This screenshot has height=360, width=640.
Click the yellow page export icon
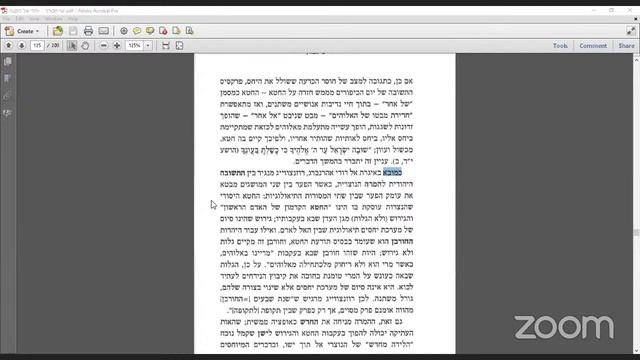coord(176,31)
